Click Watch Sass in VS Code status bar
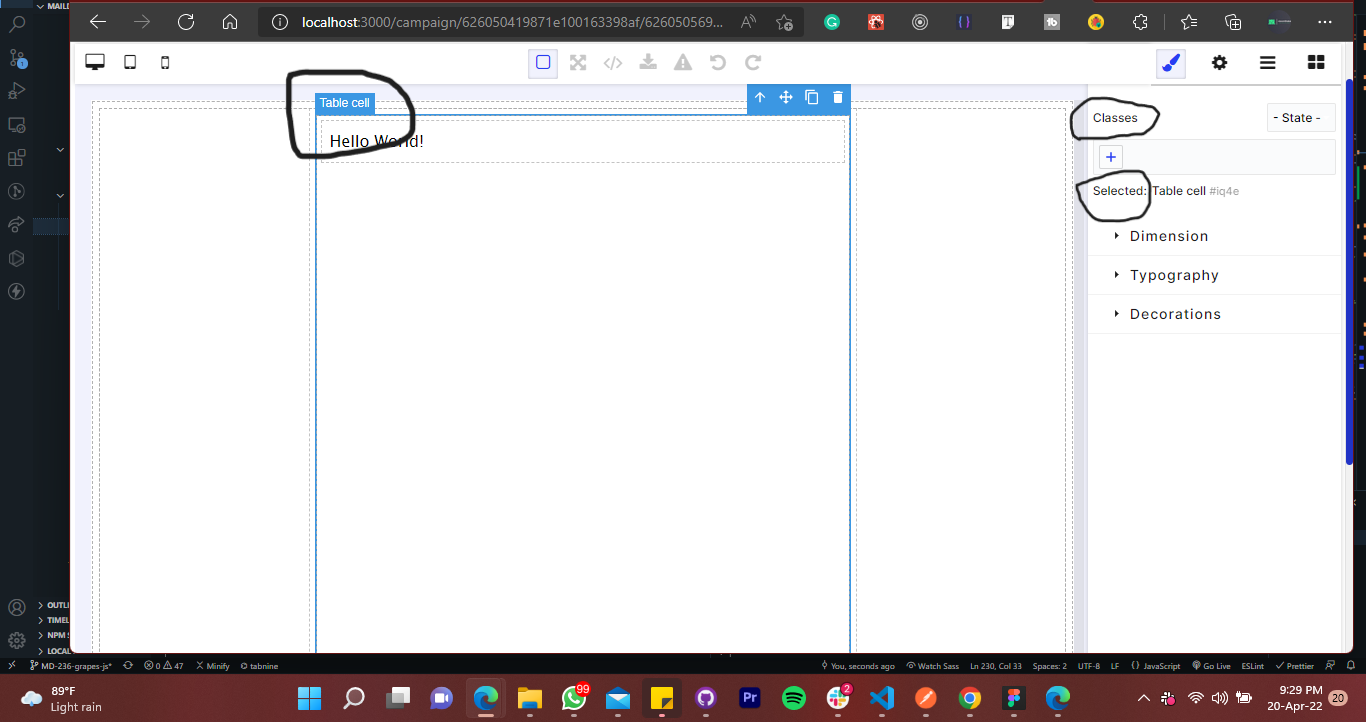This screenshot has height=722, width=1366. click(x=932, y=665)
